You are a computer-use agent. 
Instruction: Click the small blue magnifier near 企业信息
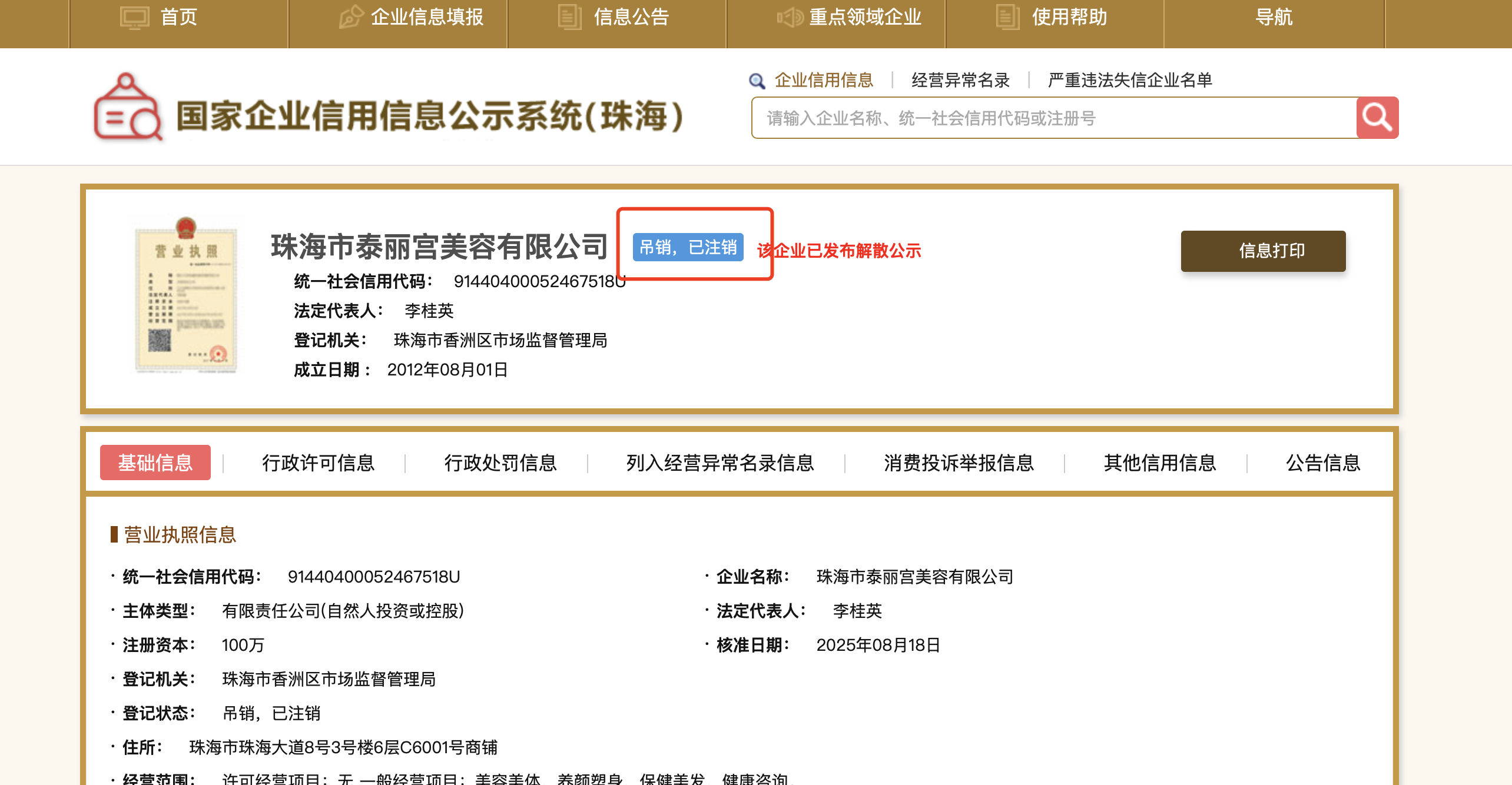pos(757,81)
